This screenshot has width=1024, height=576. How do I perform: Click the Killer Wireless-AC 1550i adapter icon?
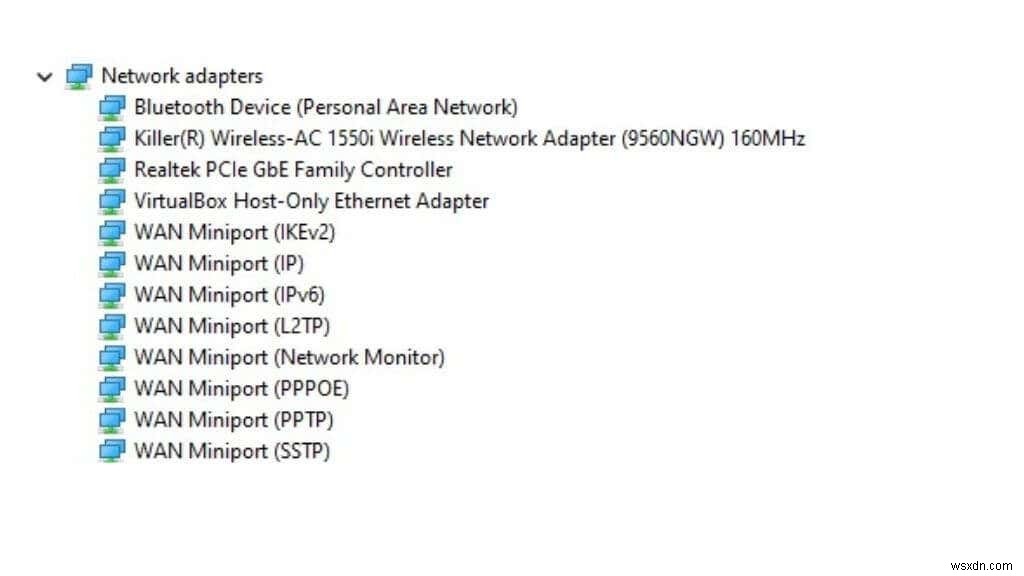(112, 138)
